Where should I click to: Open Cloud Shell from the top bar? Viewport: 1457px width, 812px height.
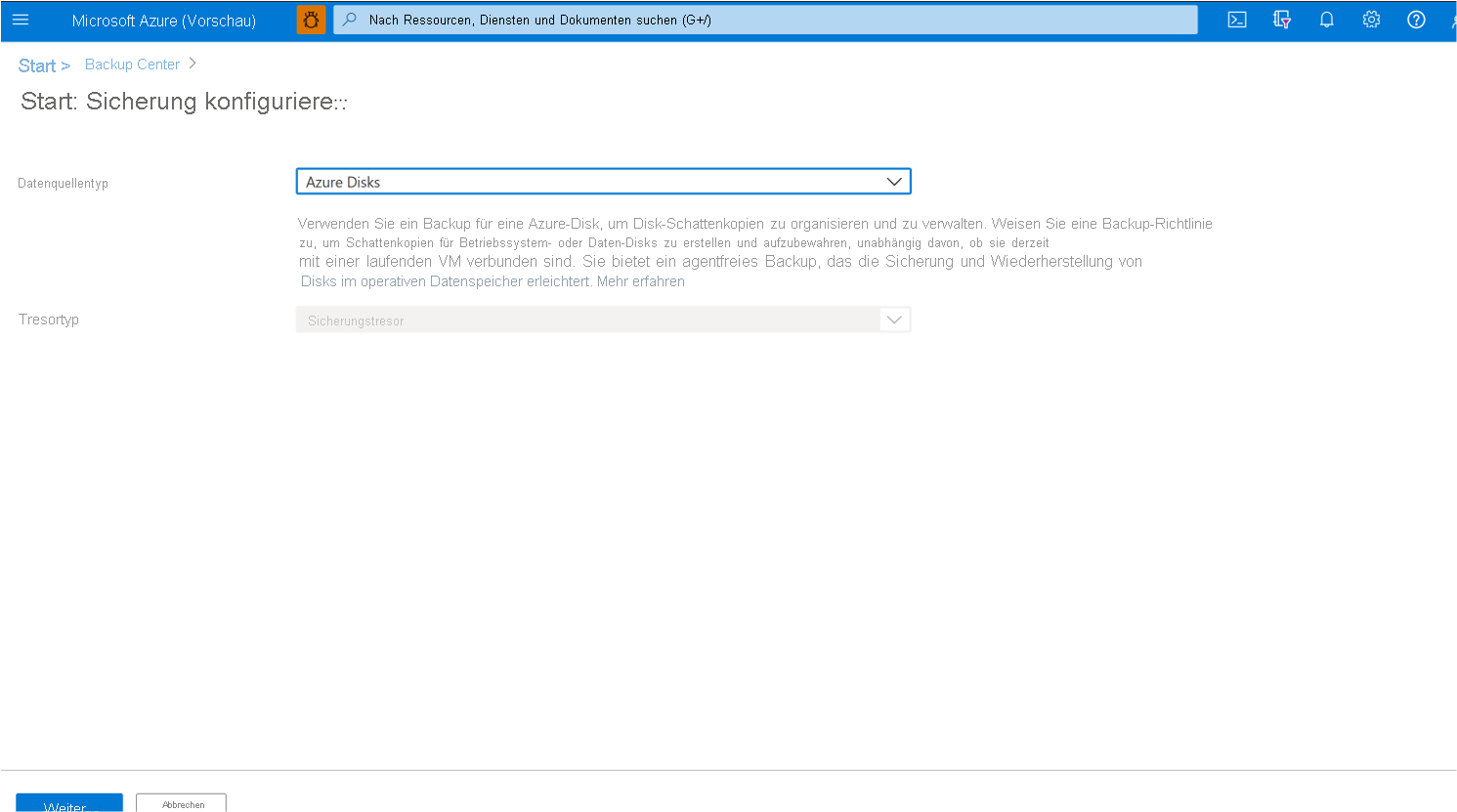coord(1237,20)
